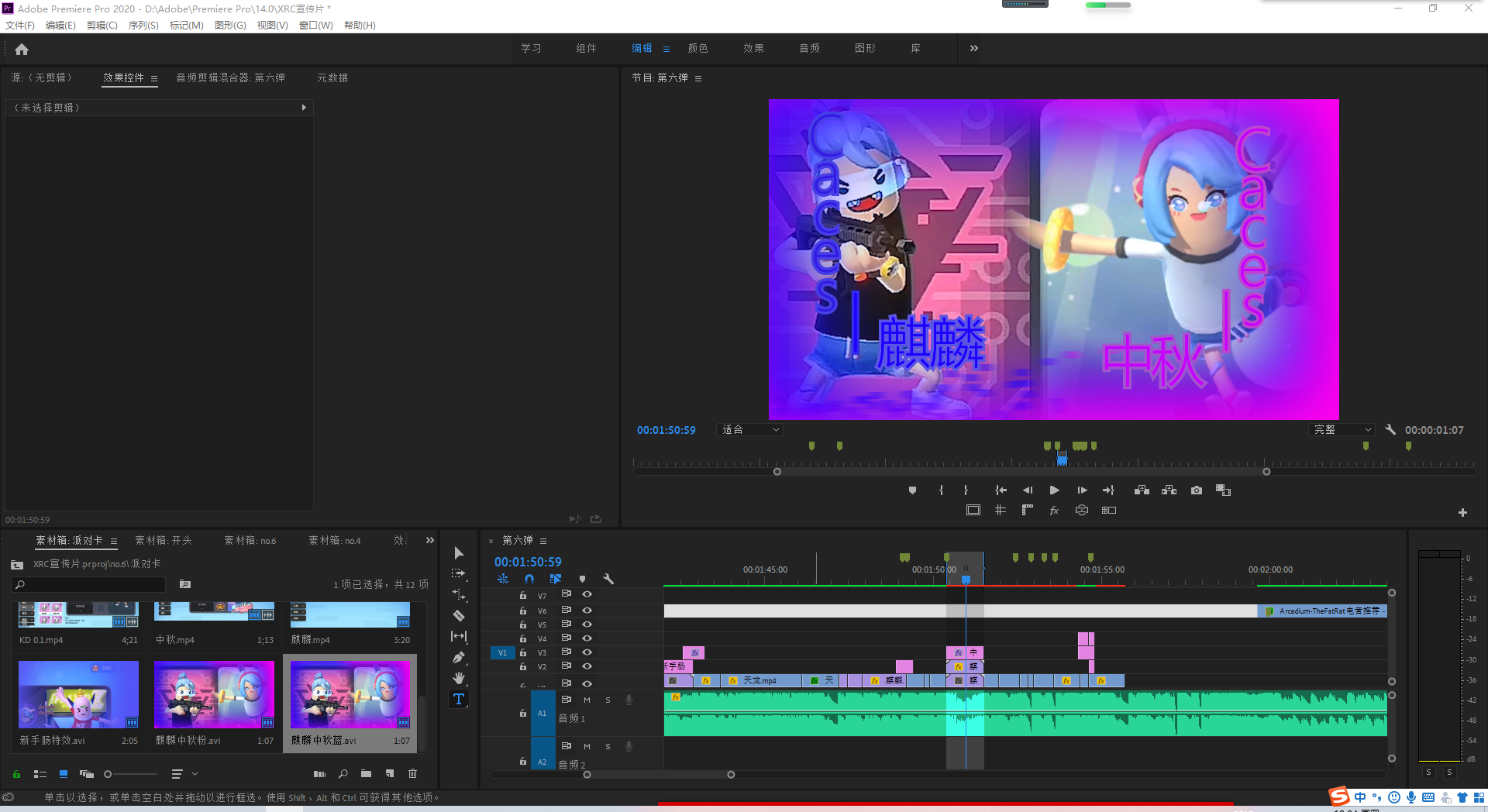Select the Razor tool
Viewport: 1488px width, 812px height.
point(459,615)
